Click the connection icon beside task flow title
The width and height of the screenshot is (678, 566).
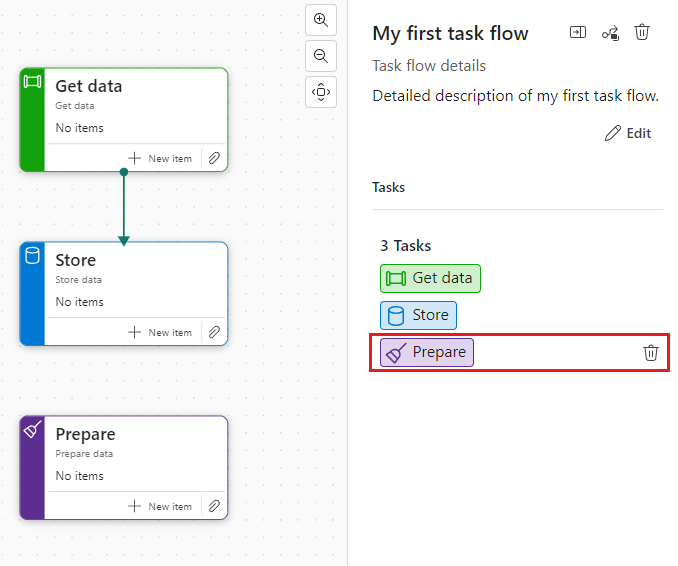click(x=610, y=33)
